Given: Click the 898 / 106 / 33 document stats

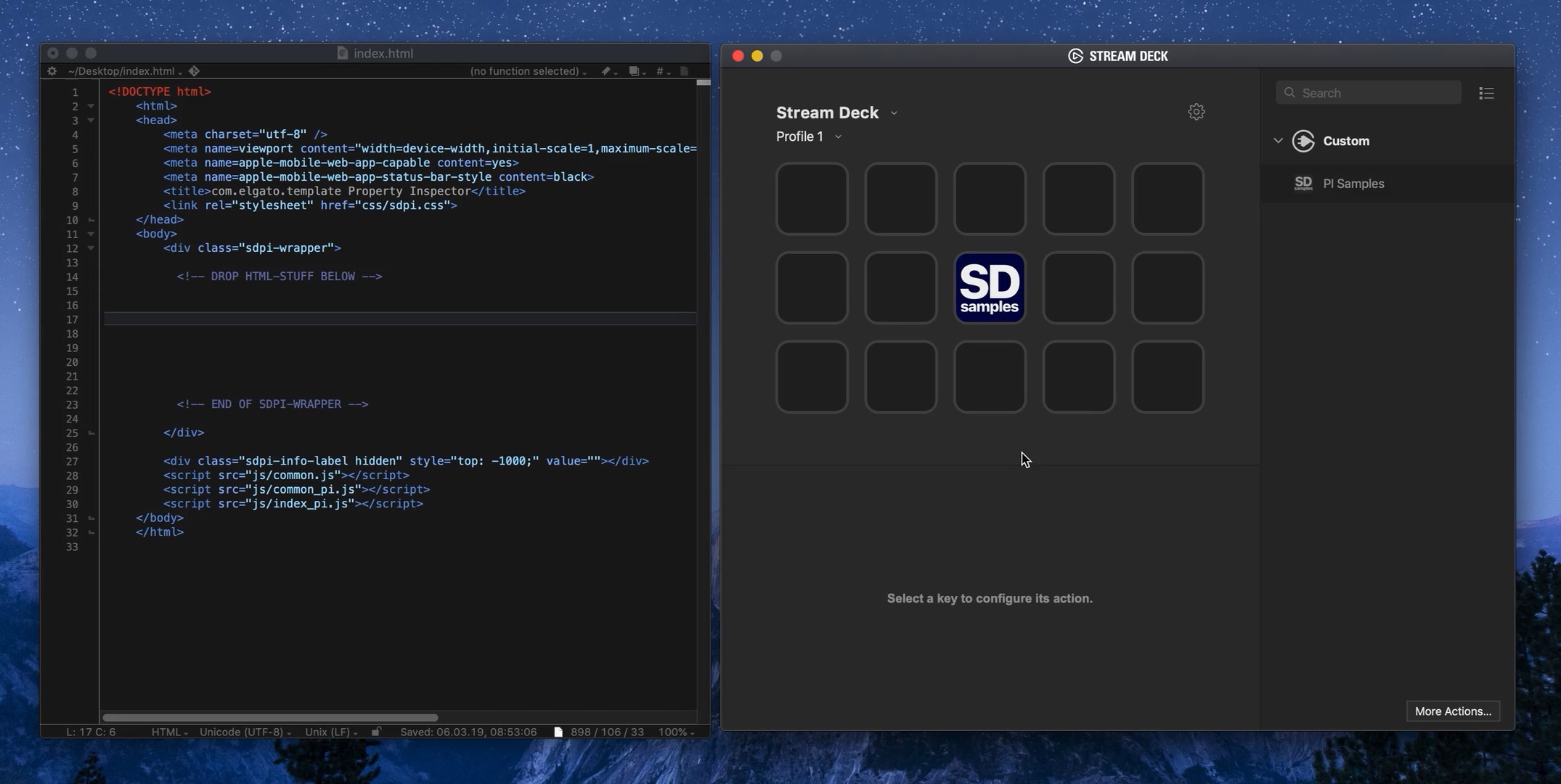Looking at the screenshot, I should pyautogui.click(x=607, y=732).
